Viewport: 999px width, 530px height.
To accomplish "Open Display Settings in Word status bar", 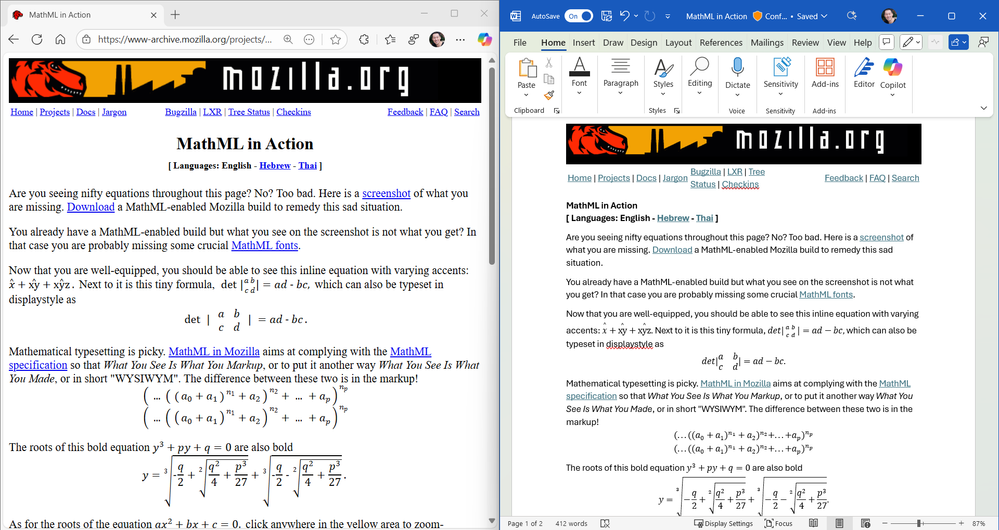I will point(723,523).
